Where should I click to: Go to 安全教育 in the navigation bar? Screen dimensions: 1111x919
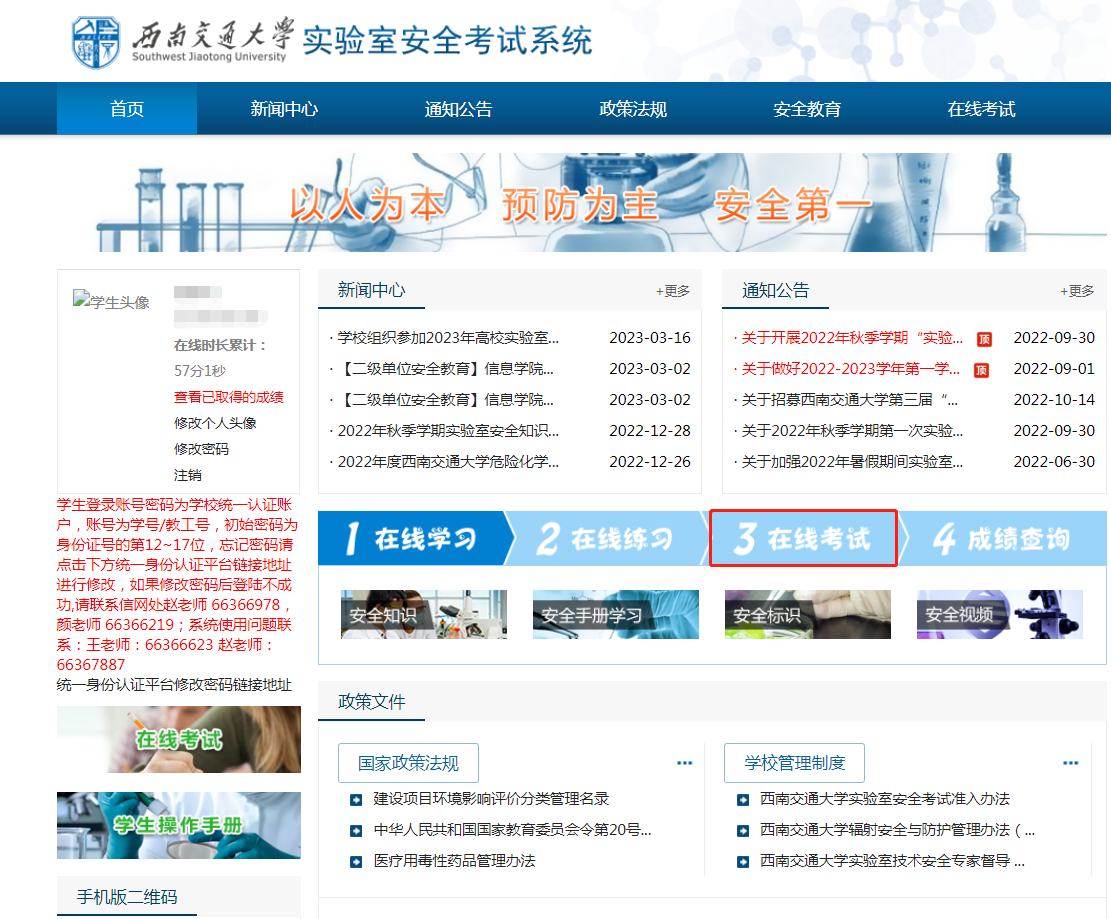pos(807,109)
